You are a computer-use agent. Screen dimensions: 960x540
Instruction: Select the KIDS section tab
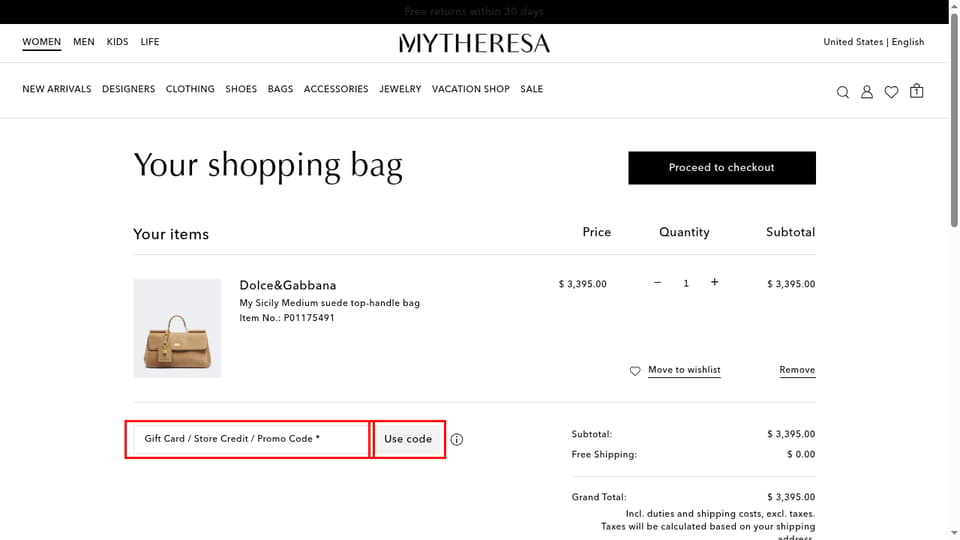[118, 42]
